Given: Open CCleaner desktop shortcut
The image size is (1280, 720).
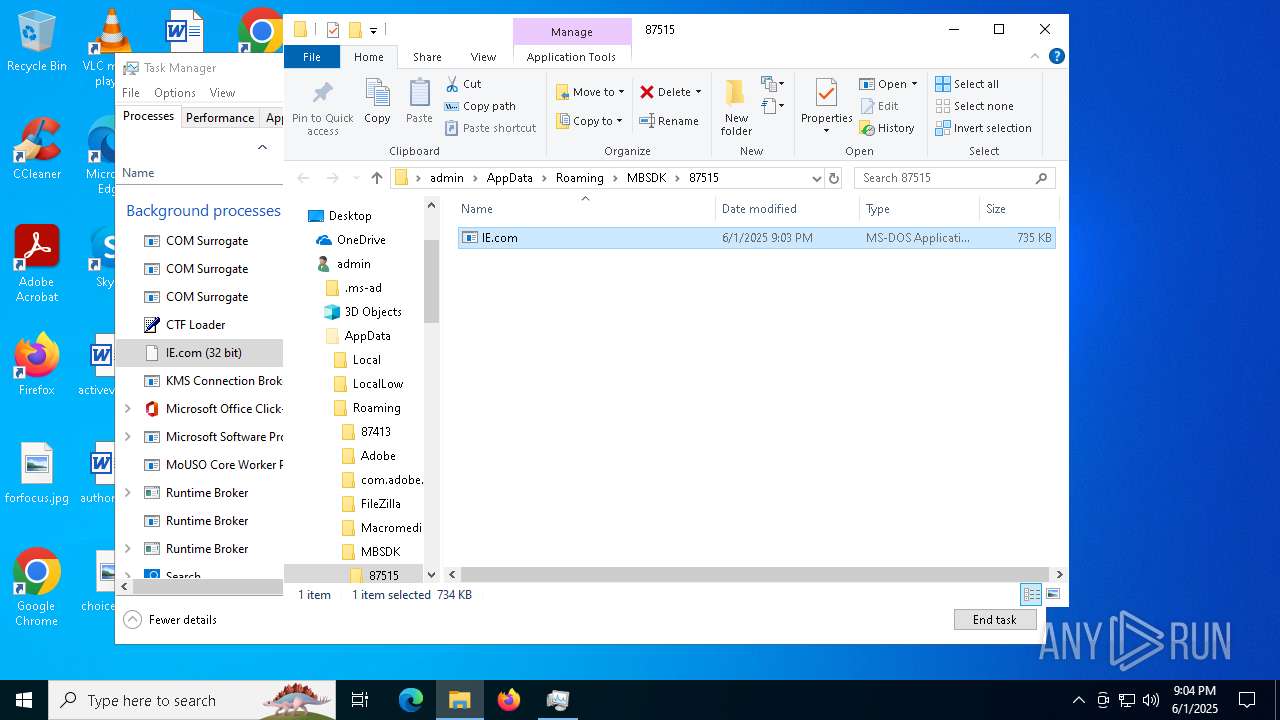Looking at the screenshot, I should [x=37, y=148].
